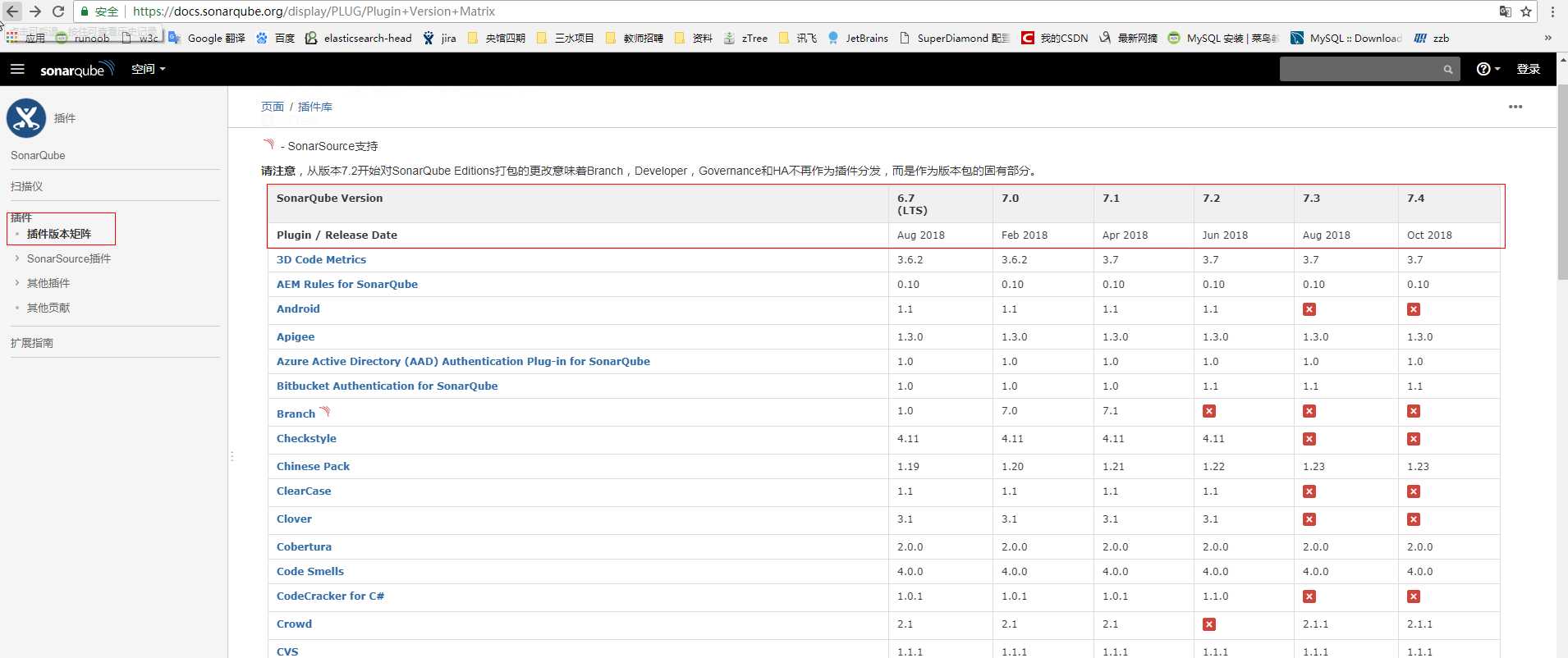Image resolution: width=1568 pixels, height=658 pixels.
Task: Open the Code Smells plugin link
Action: tap(310, 571)
